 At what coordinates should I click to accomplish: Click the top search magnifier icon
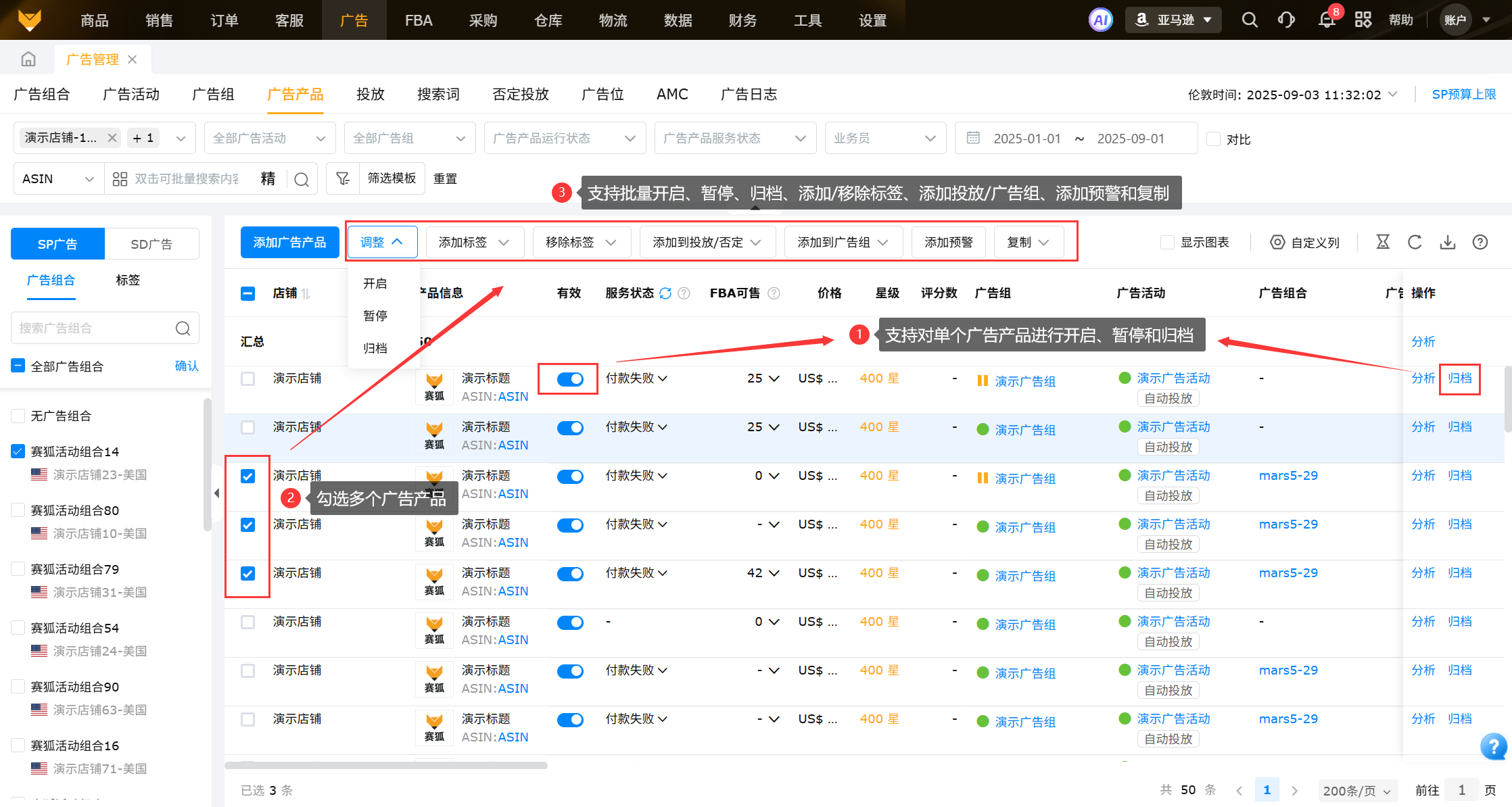tap(1250, 20)
